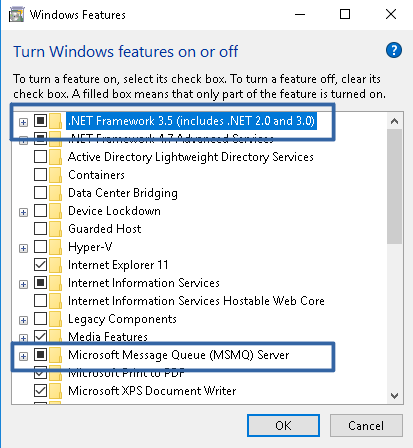Image resolution: width=413 pixels, height=448 pixels.
Task: Click folder icon beside Active Directory Lightweight Directory Services
Action: [56, 157]
